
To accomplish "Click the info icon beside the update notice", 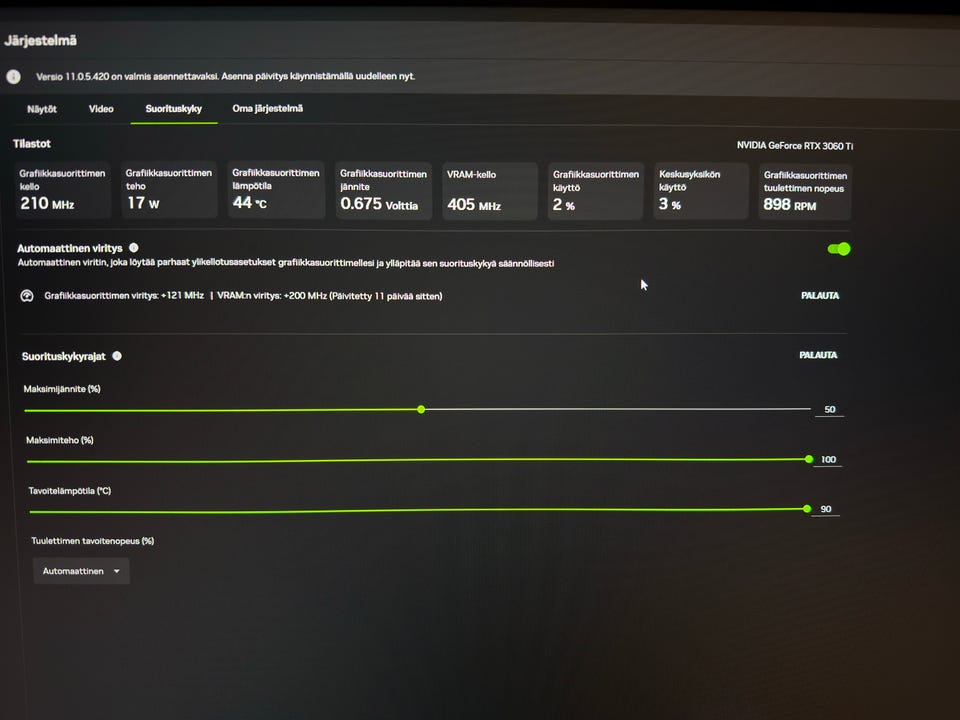I will (13, 77).
